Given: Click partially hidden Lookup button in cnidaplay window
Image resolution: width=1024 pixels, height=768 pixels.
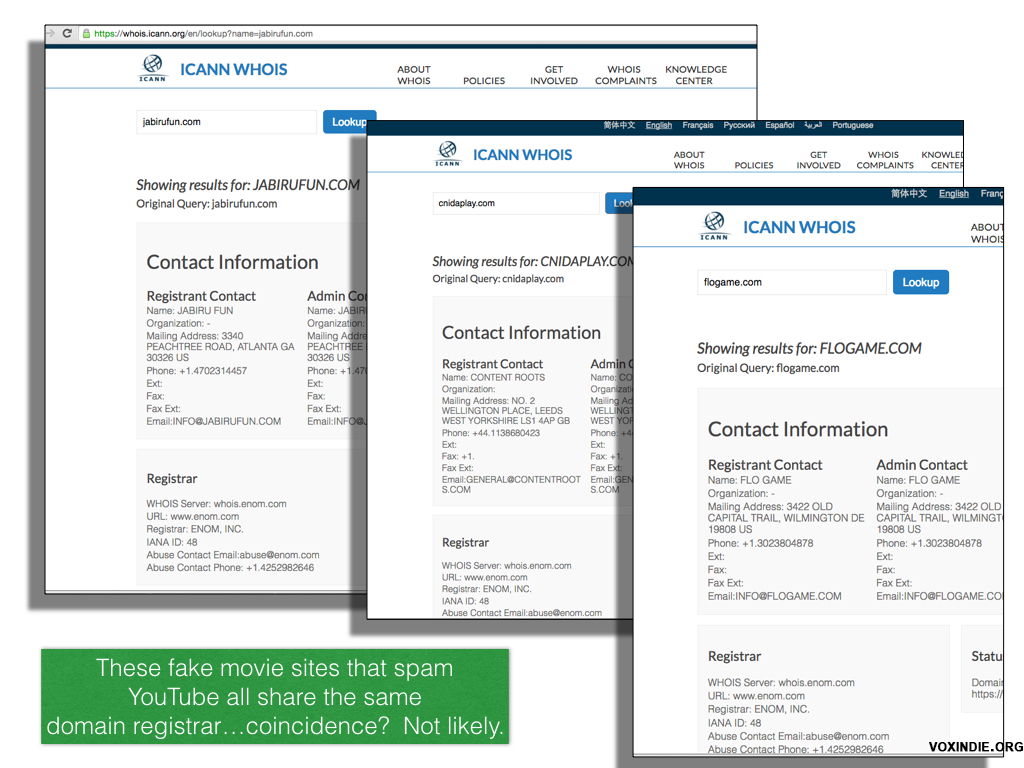Looking at the screenshot, I should pos(619,203).
